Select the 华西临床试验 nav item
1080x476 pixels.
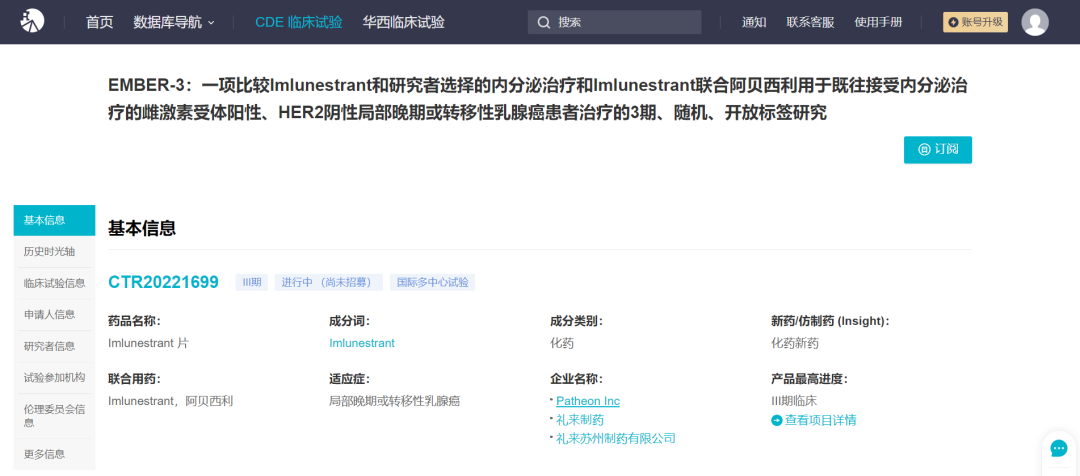pos(404,22)
